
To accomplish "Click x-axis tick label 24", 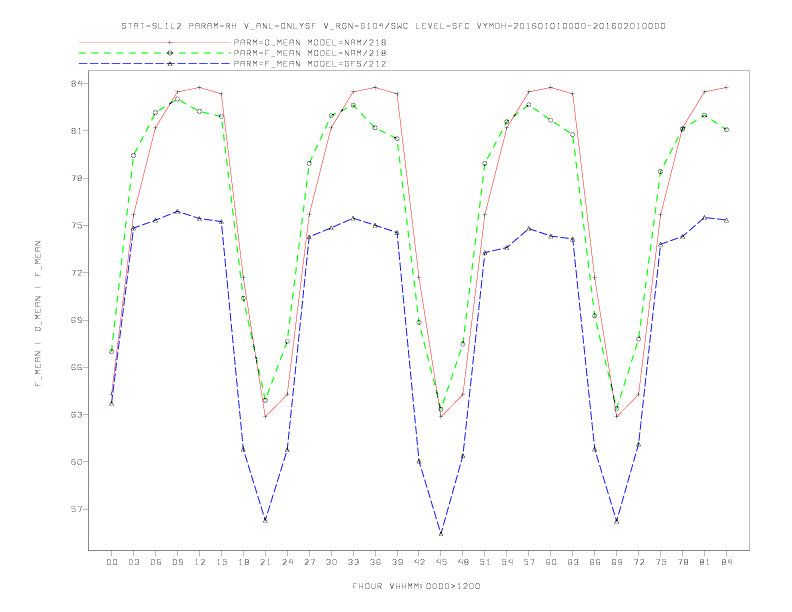I will [287, 562].
